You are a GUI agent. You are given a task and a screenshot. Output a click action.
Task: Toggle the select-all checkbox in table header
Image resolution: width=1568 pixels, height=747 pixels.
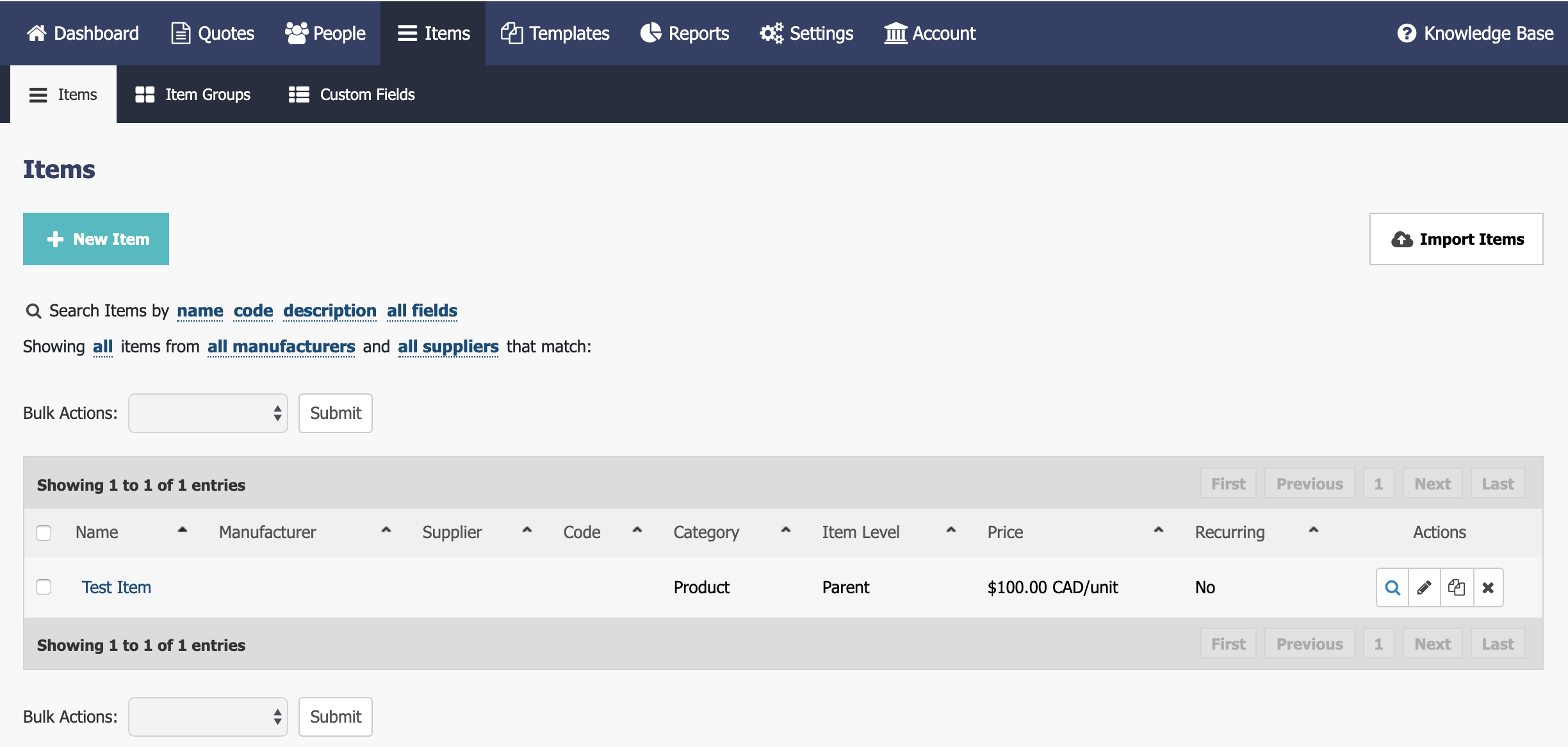point(44,533)
